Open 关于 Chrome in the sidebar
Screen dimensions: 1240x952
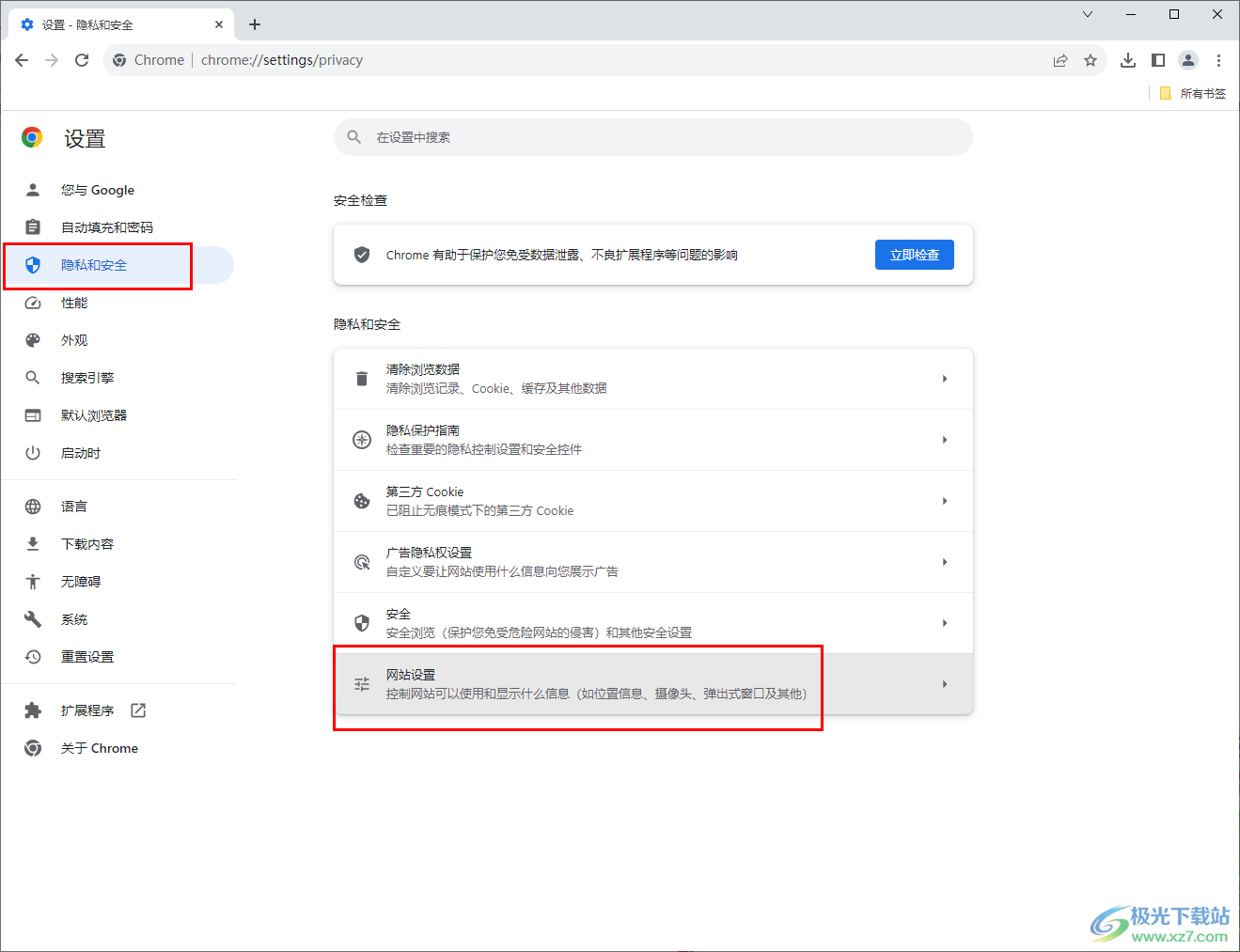click(x=118, y=748)
